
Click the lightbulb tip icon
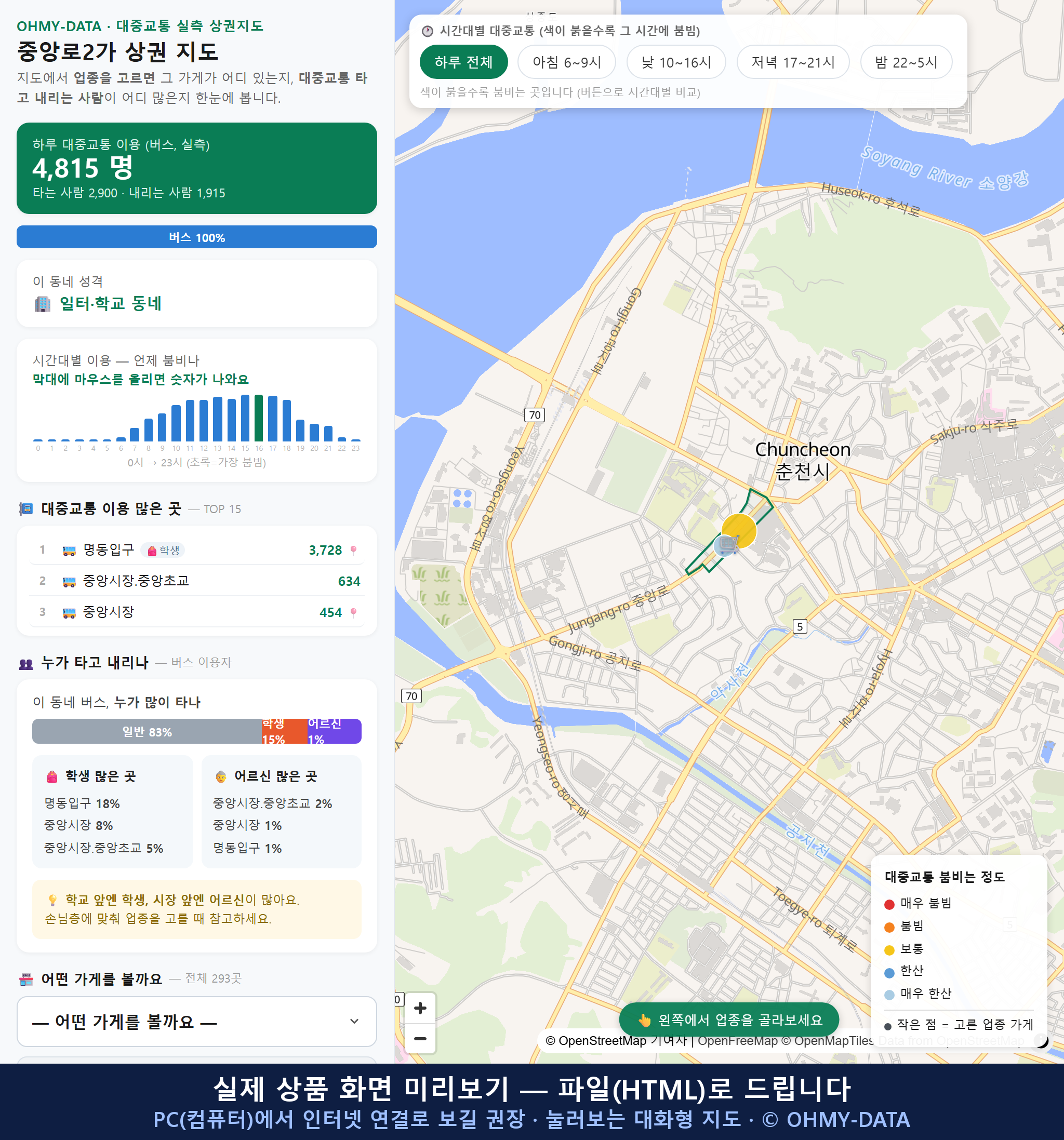(52, 900)
